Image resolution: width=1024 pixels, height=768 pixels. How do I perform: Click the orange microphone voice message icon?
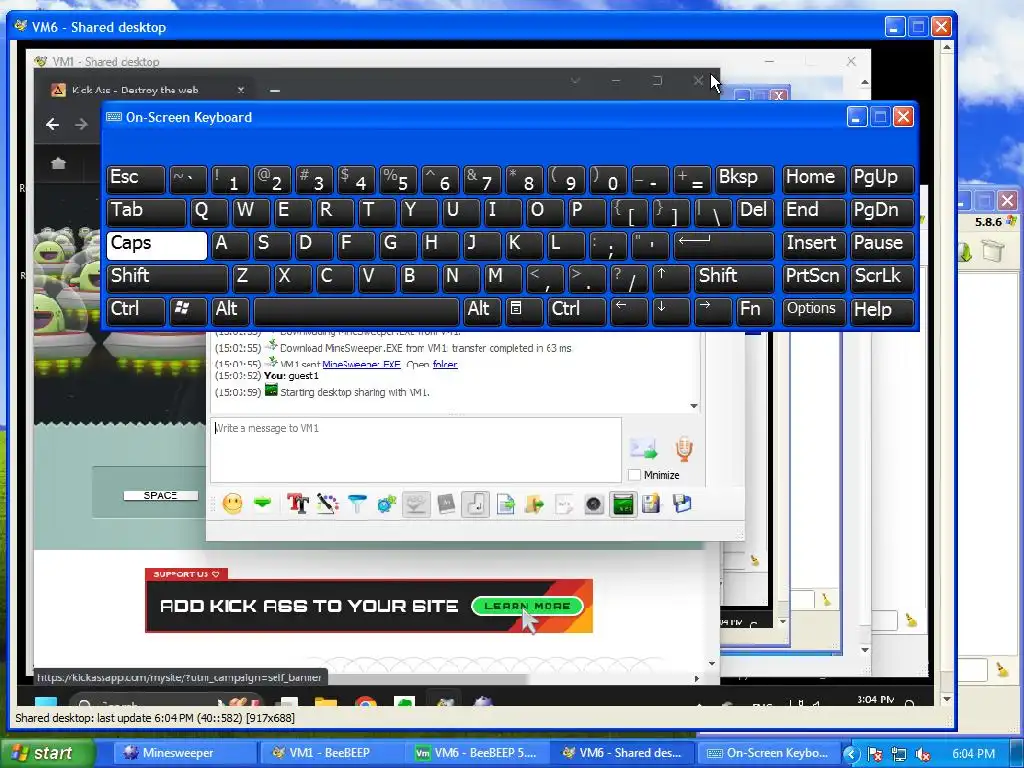coord(684,449)
